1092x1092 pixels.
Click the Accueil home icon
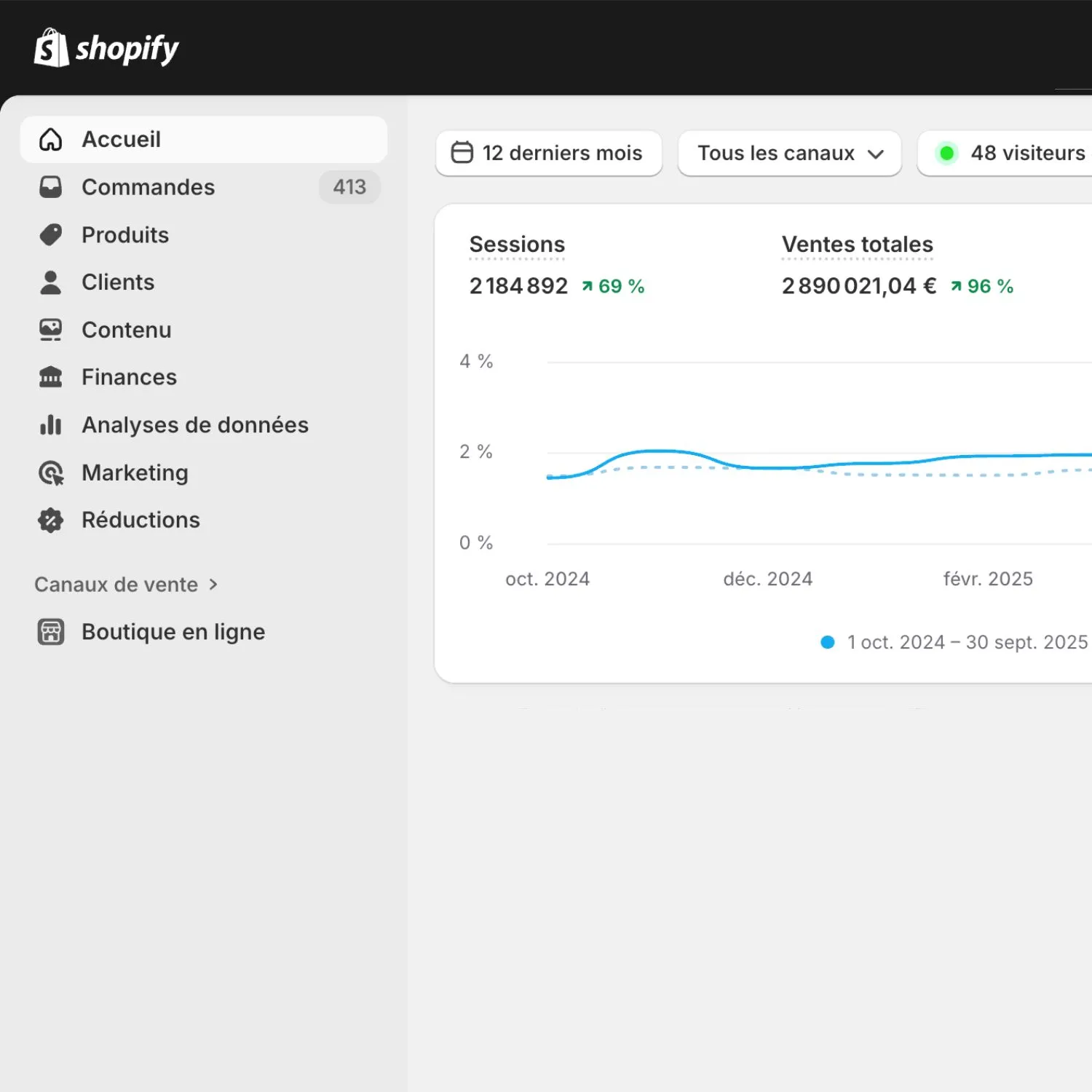point(50,139)
